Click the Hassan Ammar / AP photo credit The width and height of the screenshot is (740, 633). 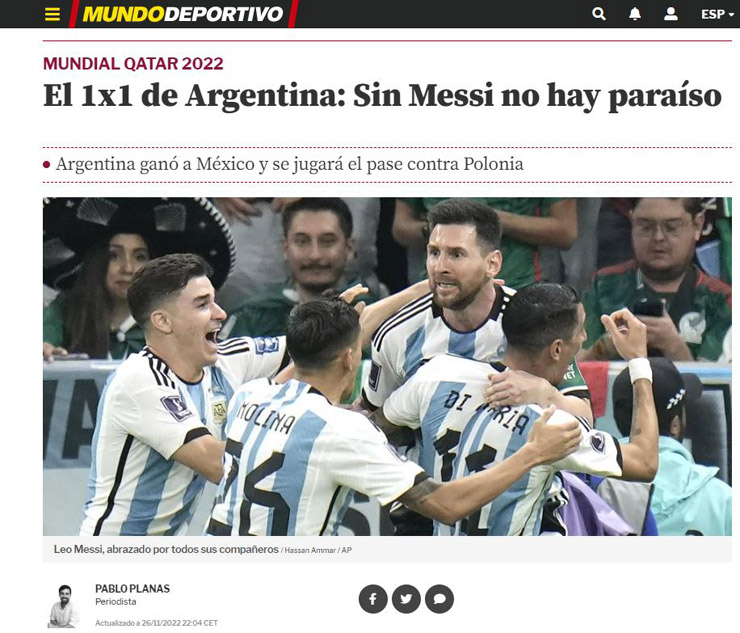click(x=318, y=550)
